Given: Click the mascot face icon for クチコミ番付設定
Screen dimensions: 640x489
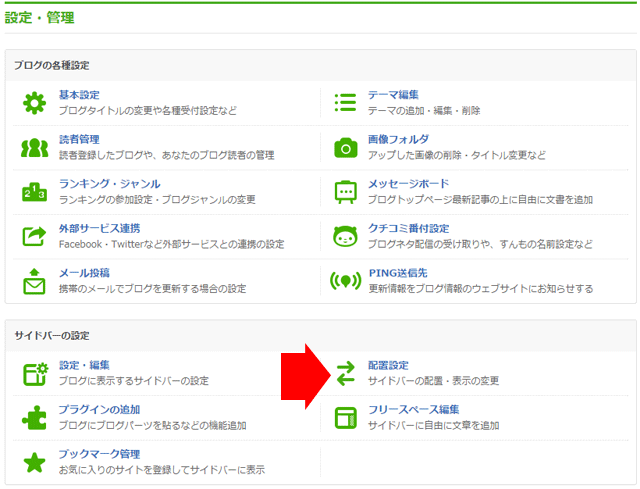Looking at the screenshot, I should tap(345, 236).
